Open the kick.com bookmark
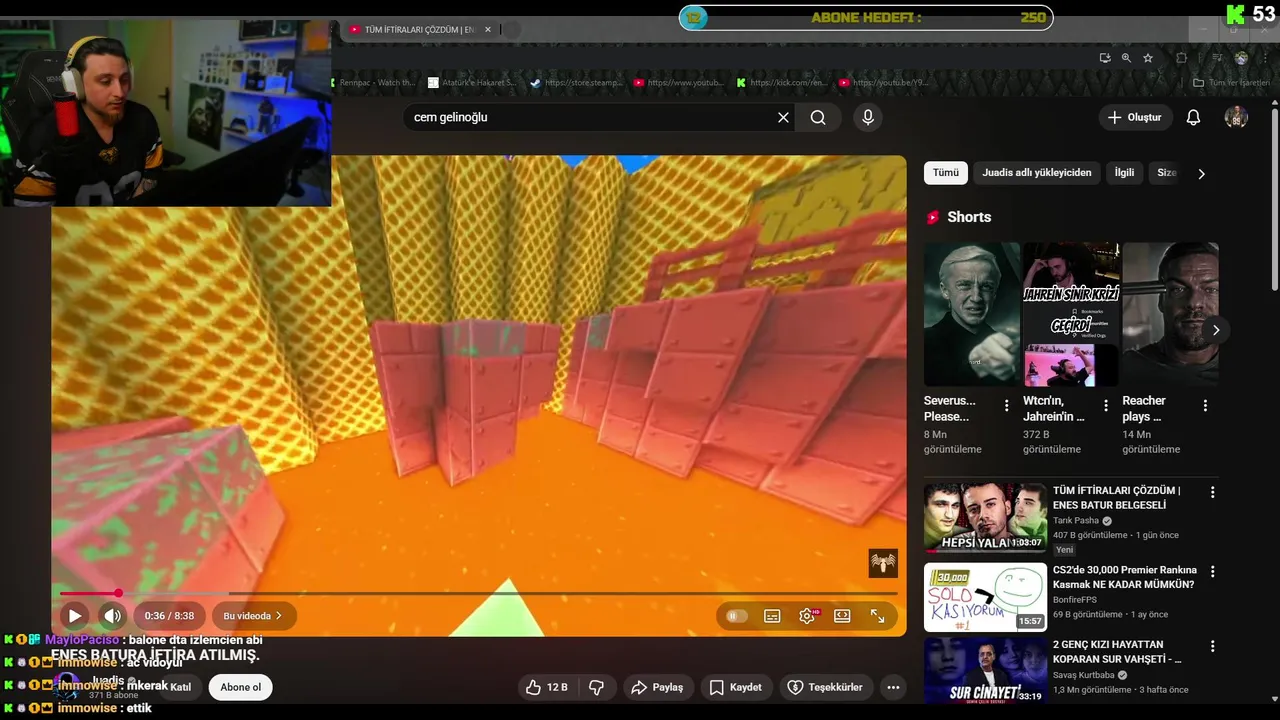1280x720 pixels. pyautogui.click(x=782, y=83)
